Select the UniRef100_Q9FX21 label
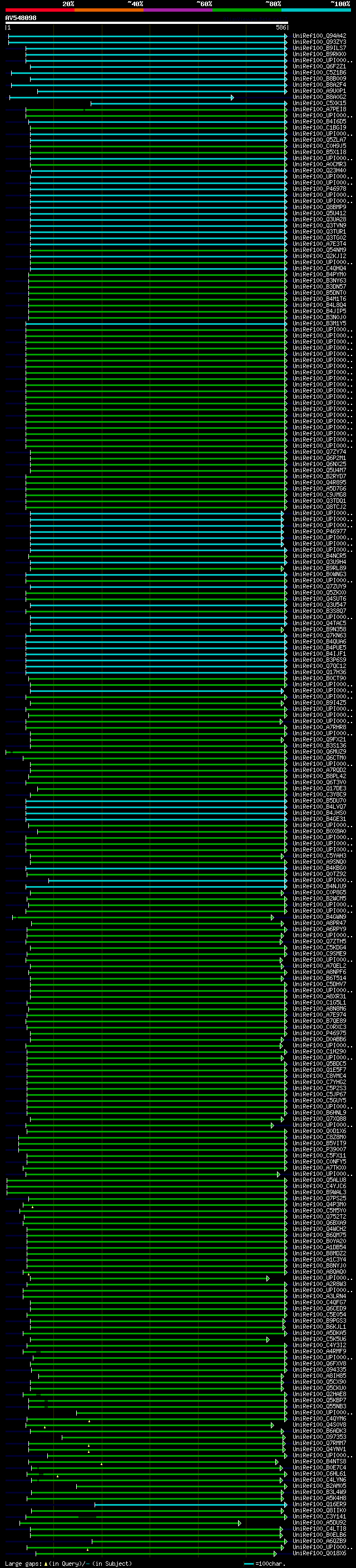 tap(319, 740)
